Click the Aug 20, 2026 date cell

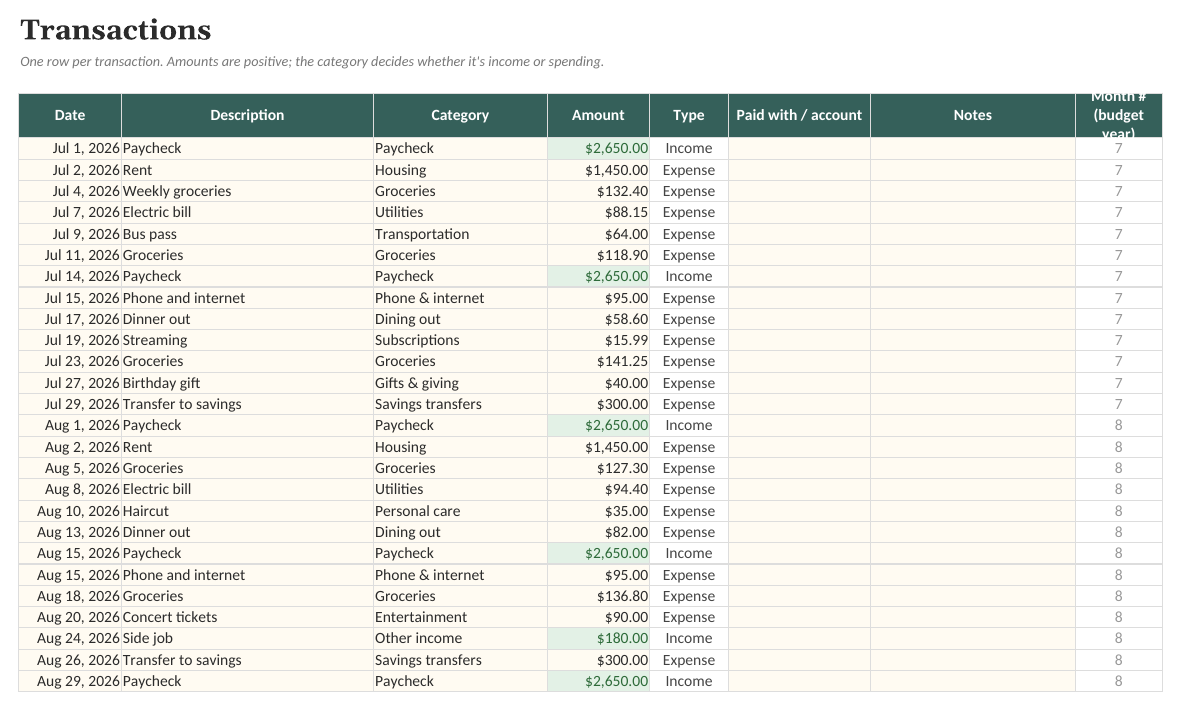pyautogui.click(x=70, y=617)
